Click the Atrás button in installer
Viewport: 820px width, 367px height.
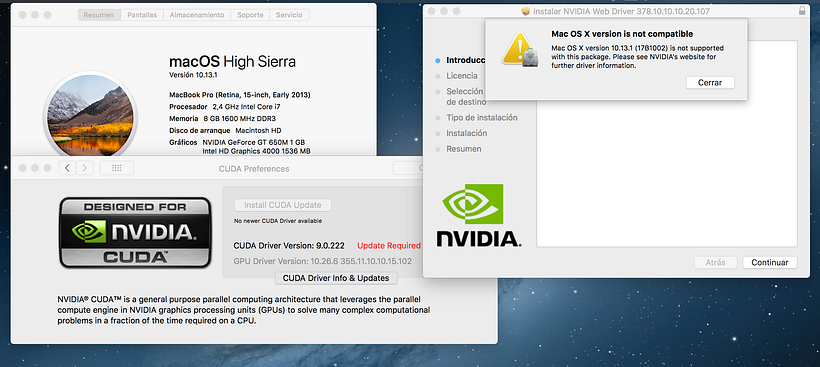pos(715,262)
